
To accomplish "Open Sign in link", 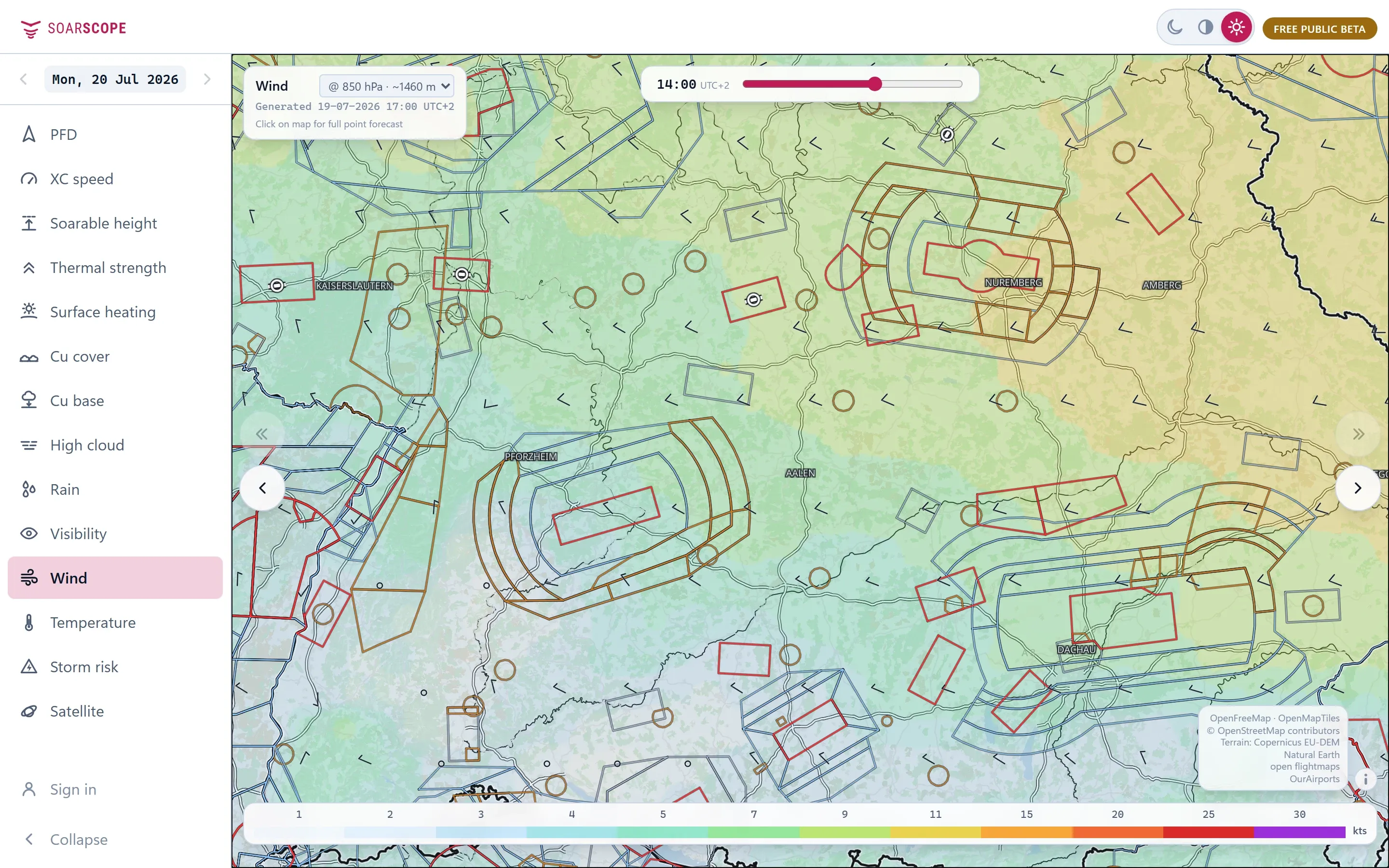I will 115,789.
